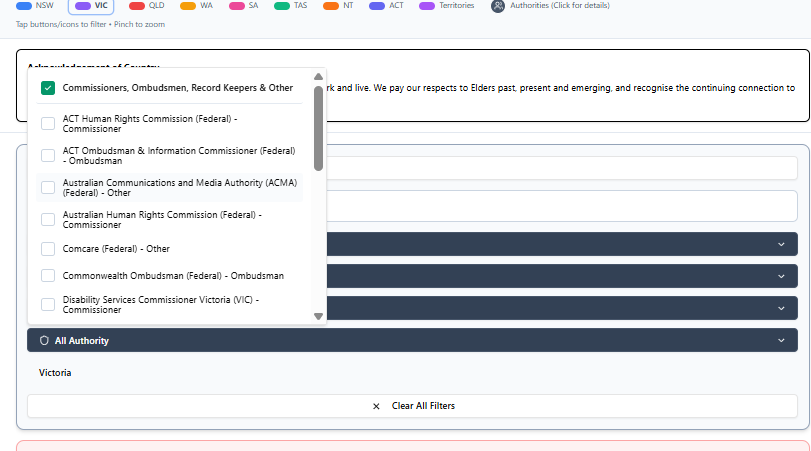This screenshot has height=451, width=811.
Task: Select Australian Communications and Media Authority checkbox
Action: pyautogui.click(x=48, y=188)
